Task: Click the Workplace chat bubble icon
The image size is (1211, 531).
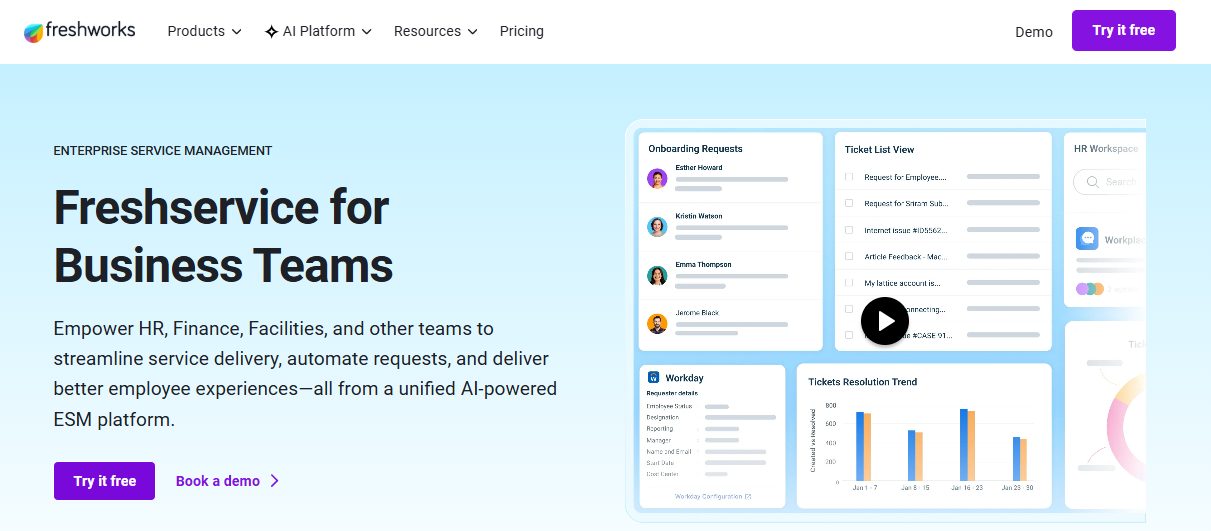Action: [x=1087, y=240]
